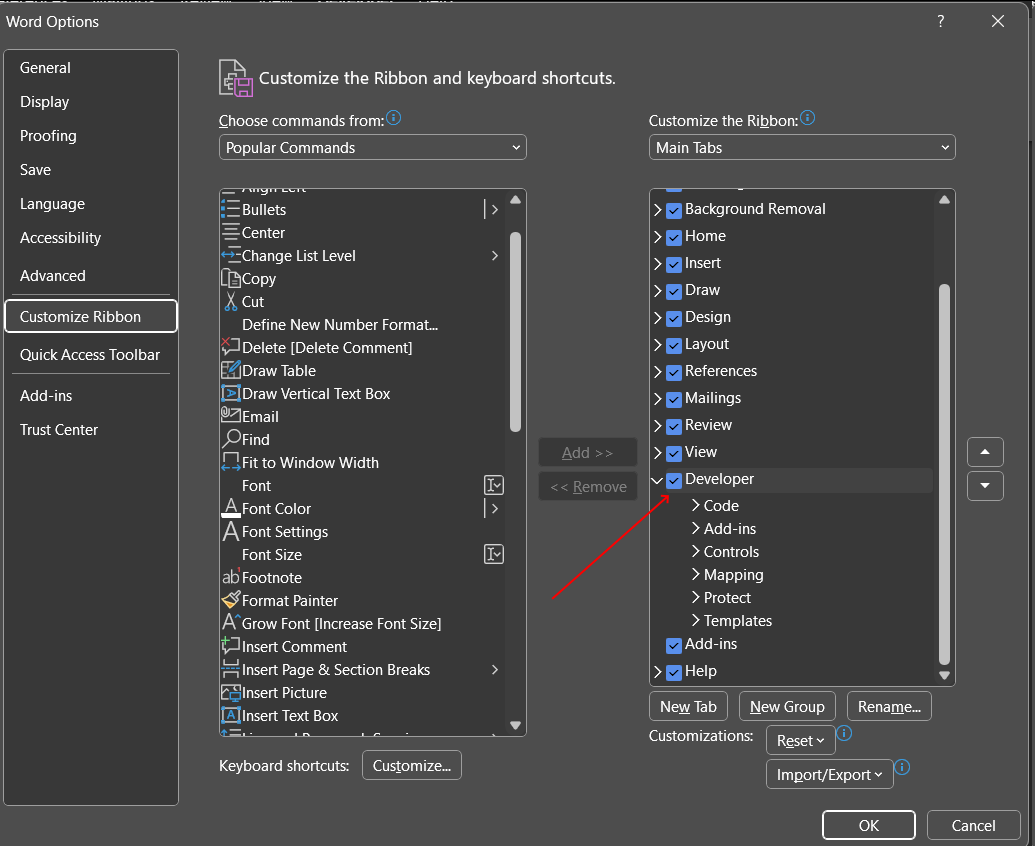This screenshot has width=1035, height=846.
Task: Collapse the Developer tab node
Action: coord(657,480)
